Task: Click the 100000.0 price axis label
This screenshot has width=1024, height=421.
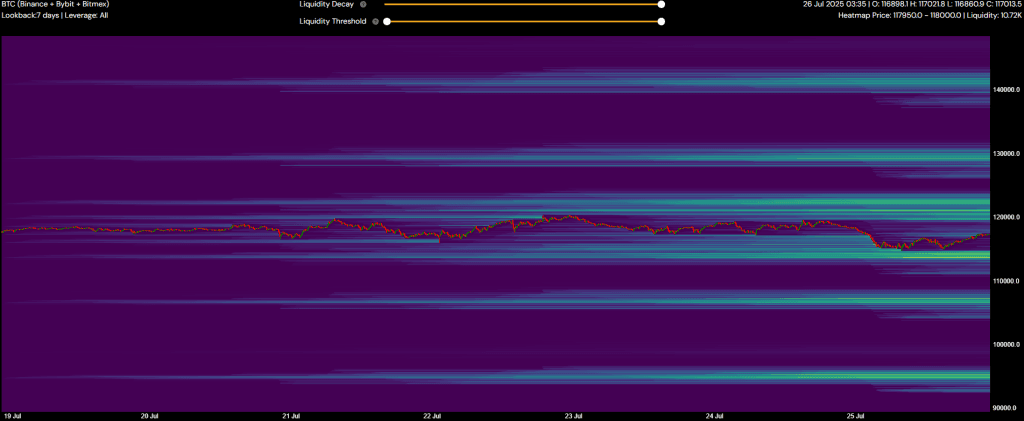Action: tap(1006, 345)
